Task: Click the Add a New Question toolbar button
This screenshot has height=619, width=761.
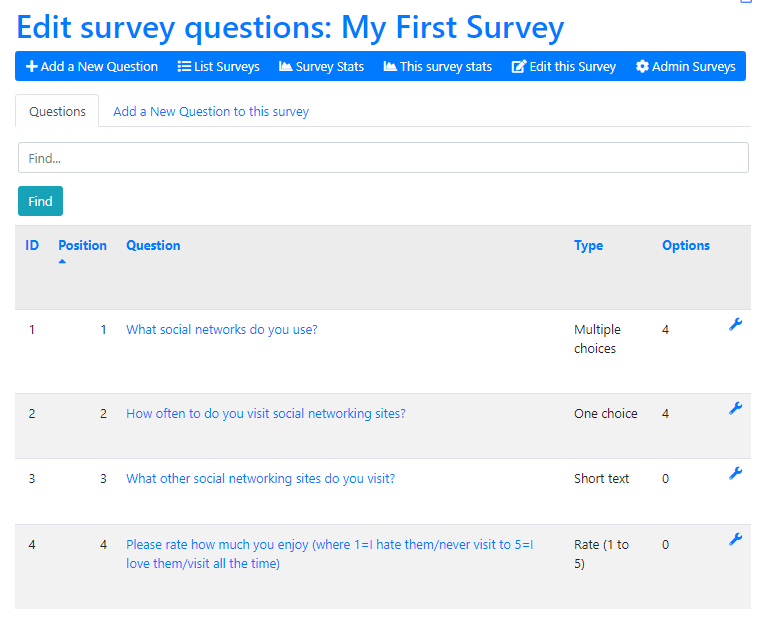Action: [92, 67]
